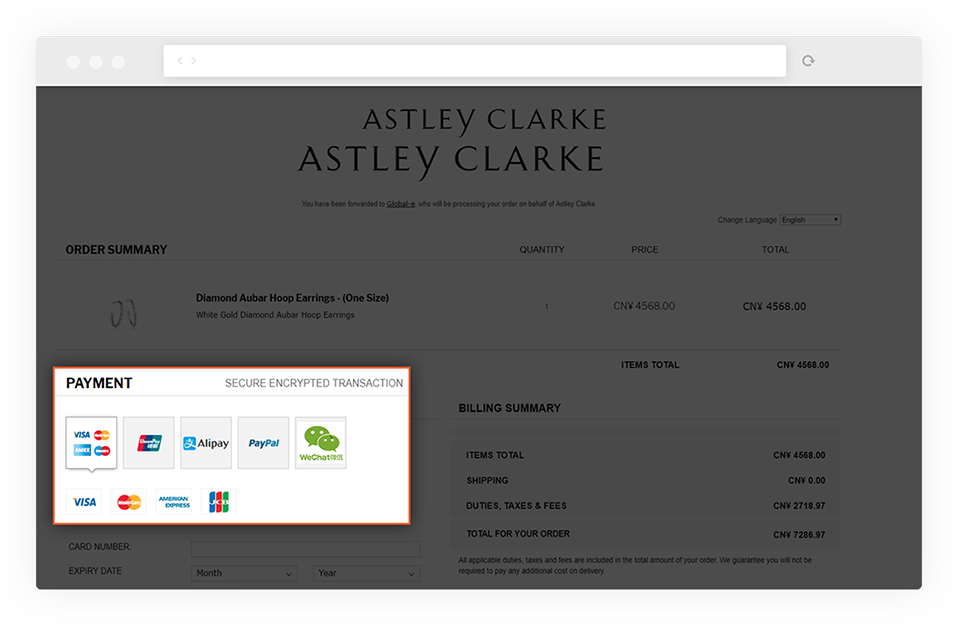This screenshot has width=958, height=626.
Task: Follow the Global-e link
Action: pos(401,204)
